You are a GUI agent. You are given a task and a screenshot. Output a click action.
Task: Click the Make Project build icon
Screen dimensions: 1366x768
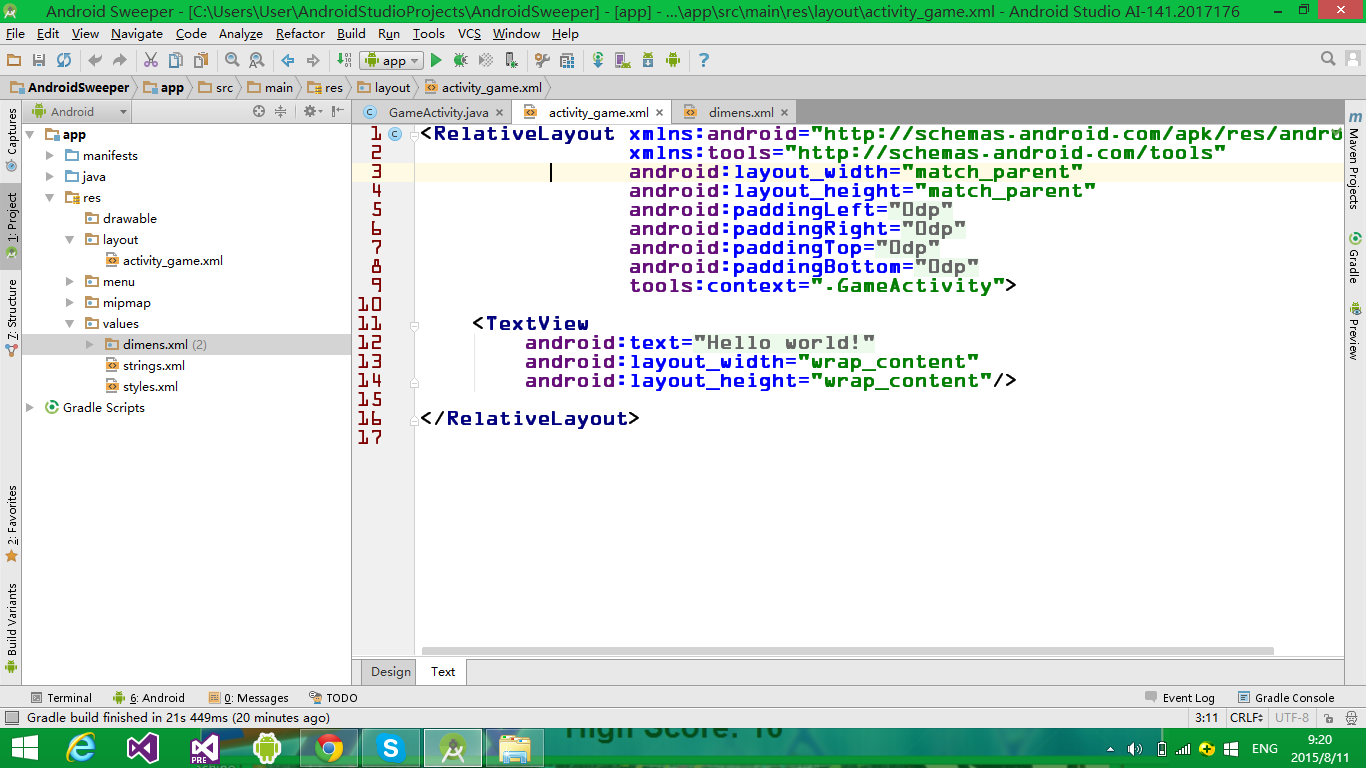click(344, 60)
